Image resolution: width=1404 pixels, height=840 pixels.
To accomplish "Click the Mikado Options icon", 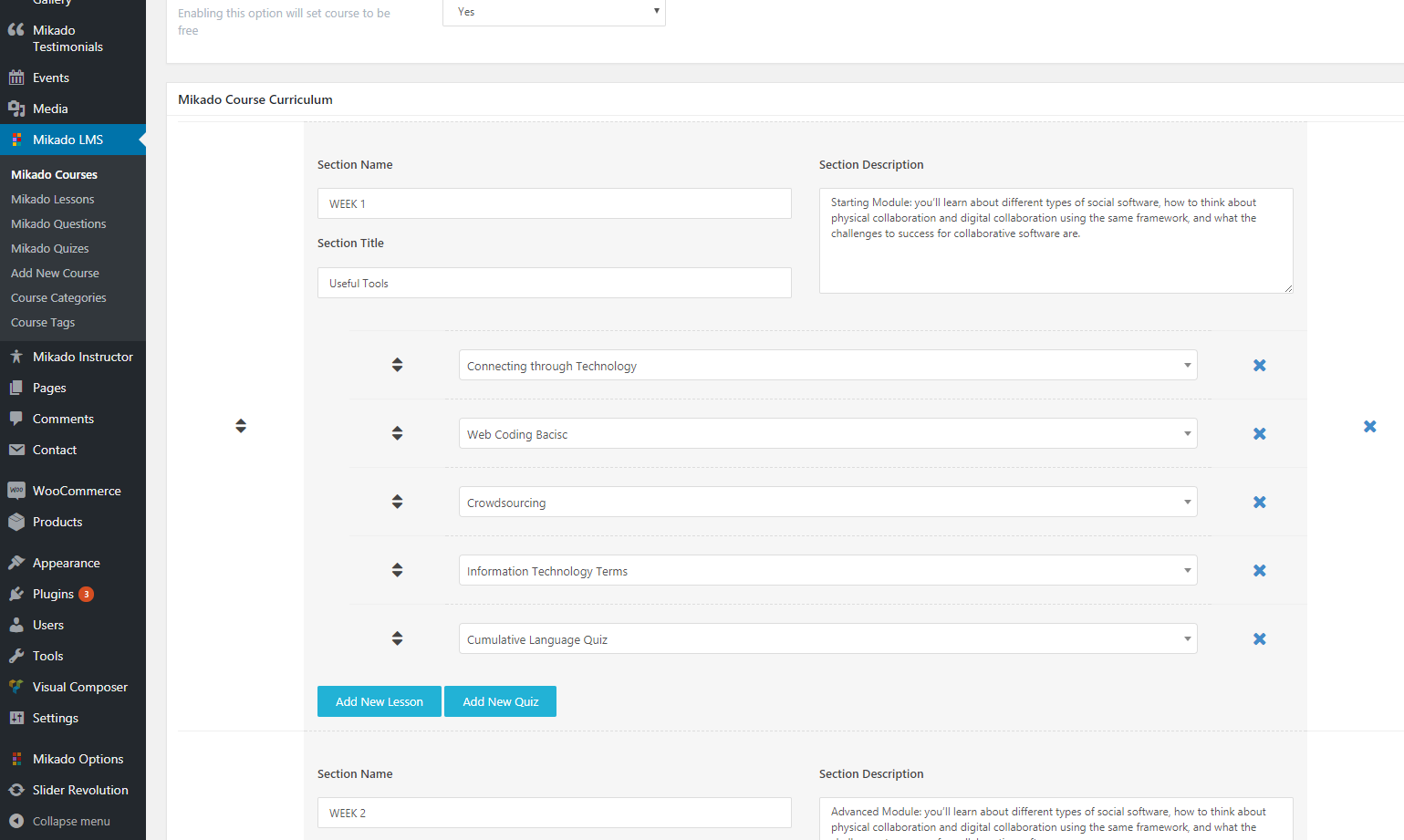I will 16,759.
